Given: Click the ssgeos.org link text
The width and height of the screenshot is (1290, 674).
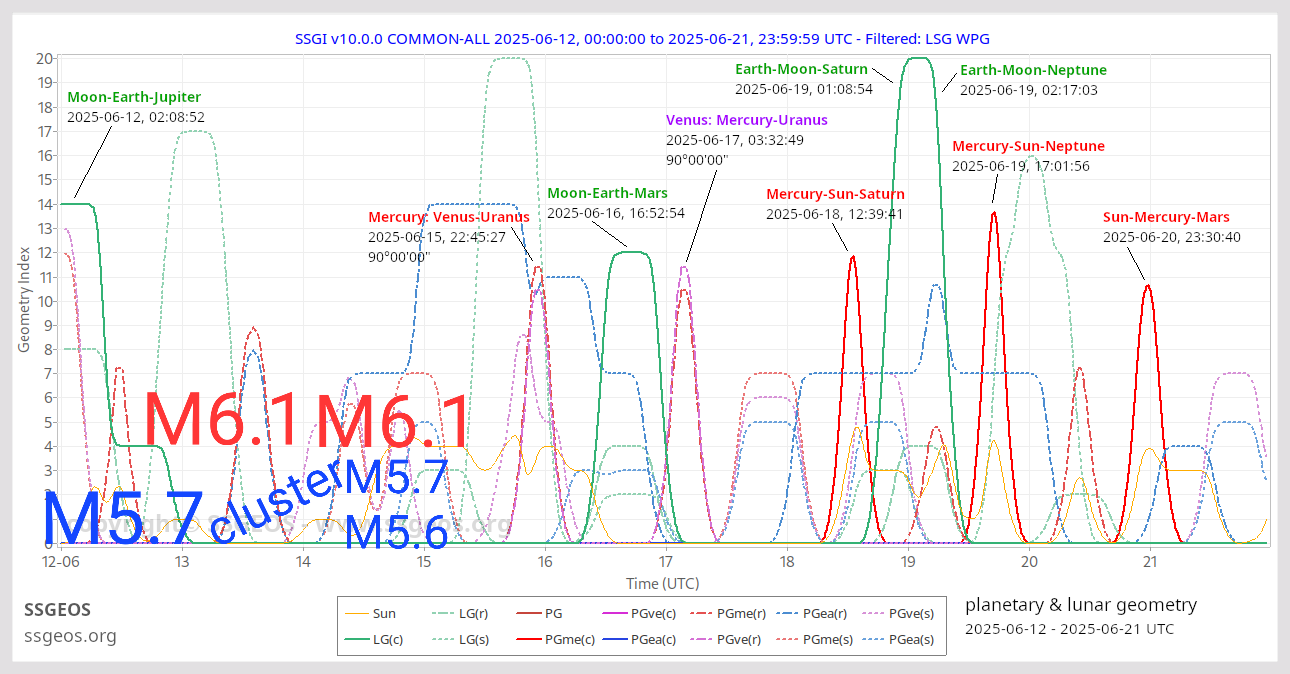Looking at the screenshot, I should (x=70, y=636).
